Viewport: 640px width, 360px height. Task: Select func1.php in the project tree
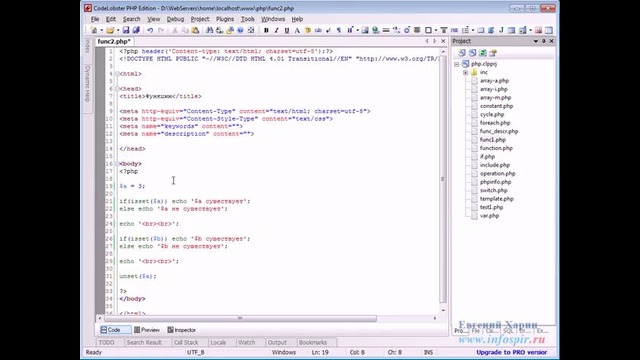click(493, 140)
